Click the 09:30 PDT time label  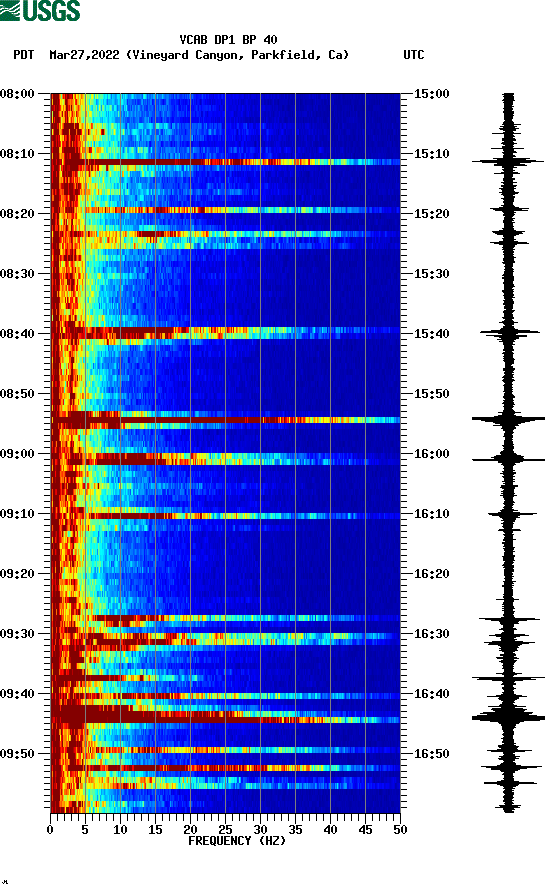tap(17, 634)
